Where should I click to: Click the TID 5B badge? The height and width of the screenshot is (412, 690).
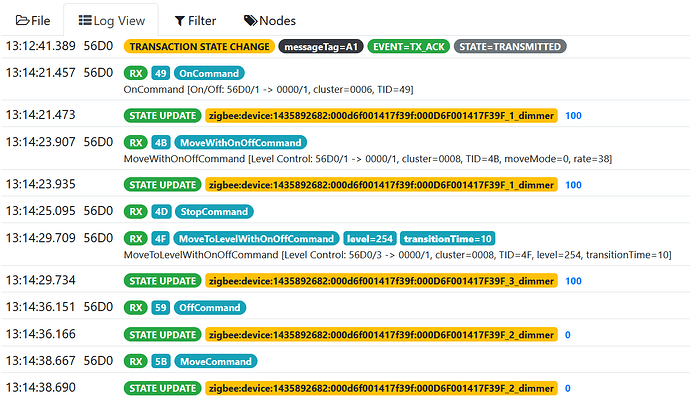click(x=161, y=361)
